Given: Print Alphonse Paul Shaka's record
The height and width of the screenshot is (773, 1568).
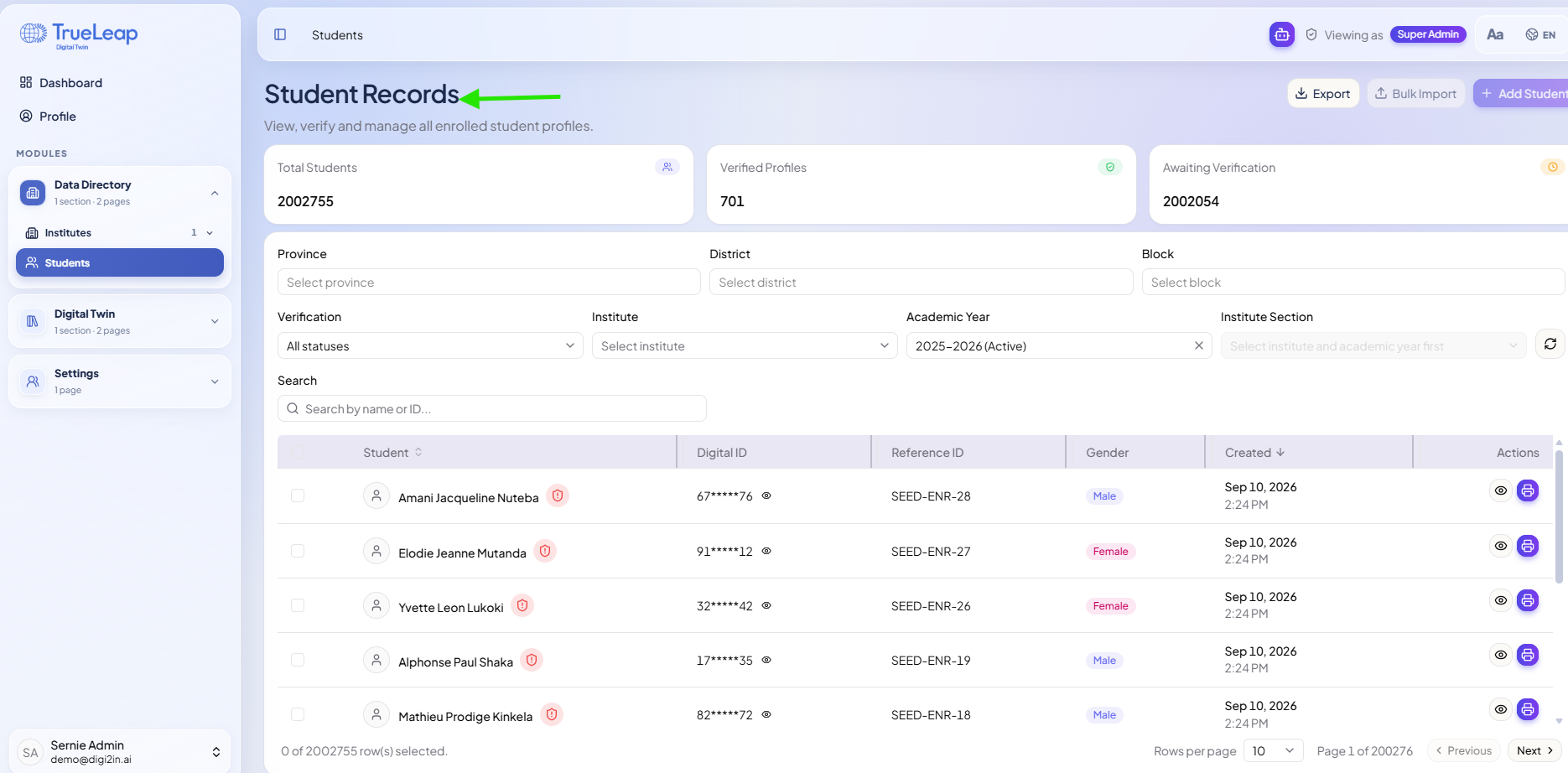Looking at the screenshot, I should point(1528,655).
